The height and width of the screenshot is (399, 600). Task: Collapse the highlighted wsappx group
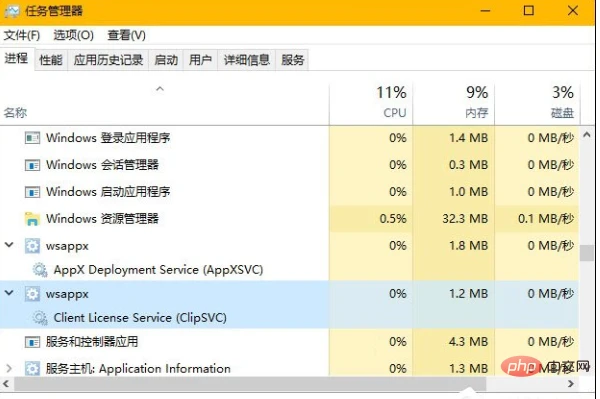tap(9, 293)
